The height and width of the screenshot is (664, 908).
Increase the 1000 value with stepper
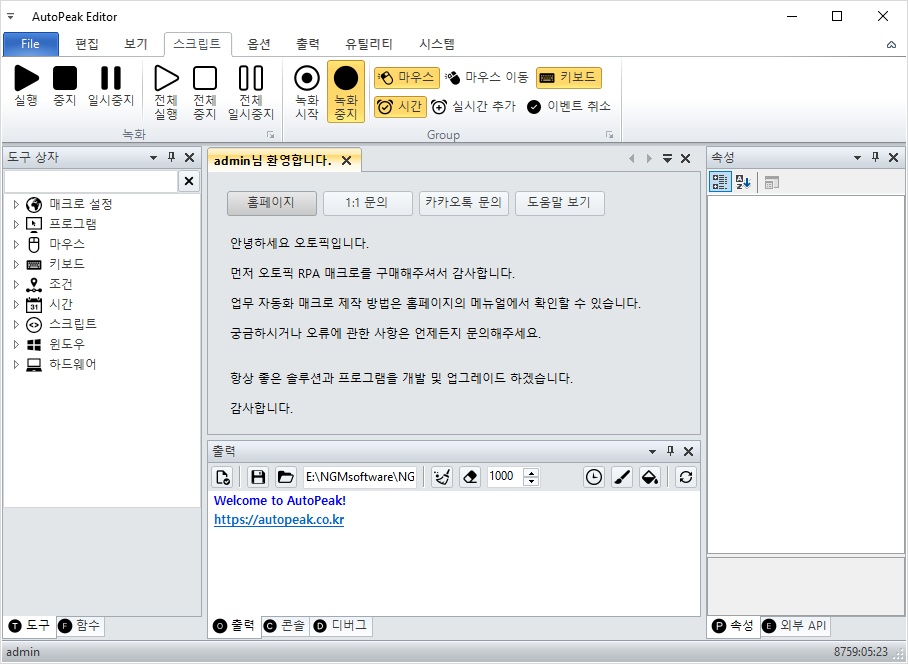[x=531, y=472]
